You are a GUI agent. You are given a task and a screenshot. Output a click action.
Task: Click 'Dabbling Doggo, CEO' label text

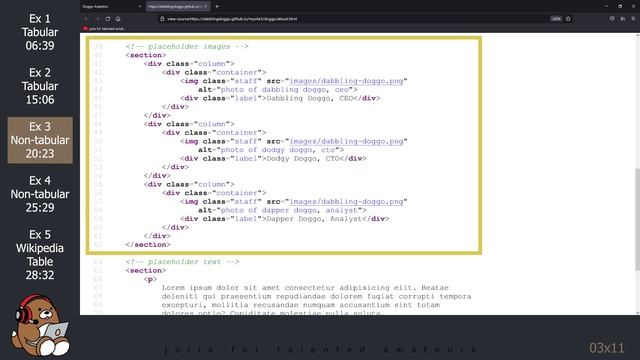(309, 98)
